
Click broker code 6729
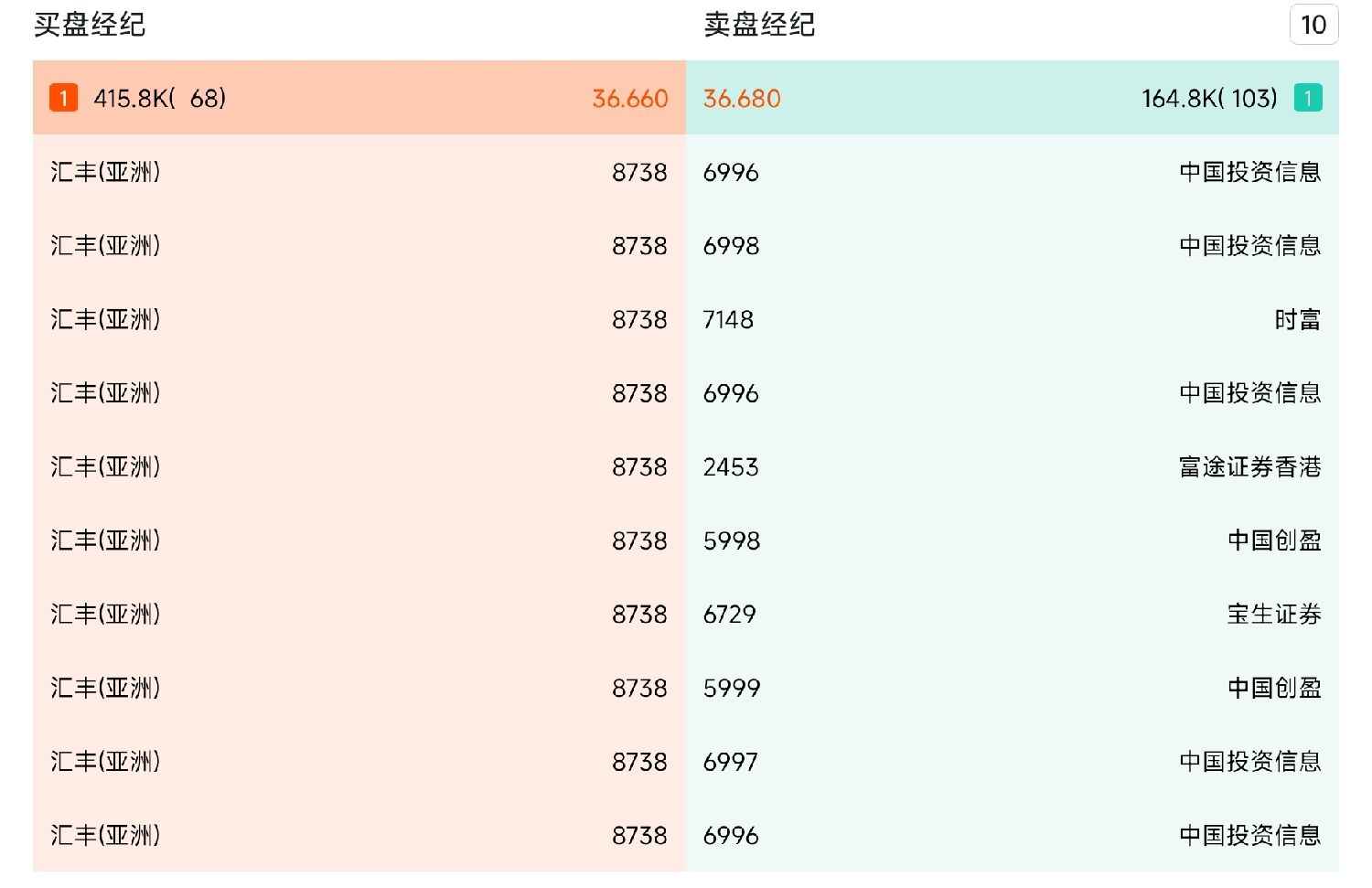729,615
